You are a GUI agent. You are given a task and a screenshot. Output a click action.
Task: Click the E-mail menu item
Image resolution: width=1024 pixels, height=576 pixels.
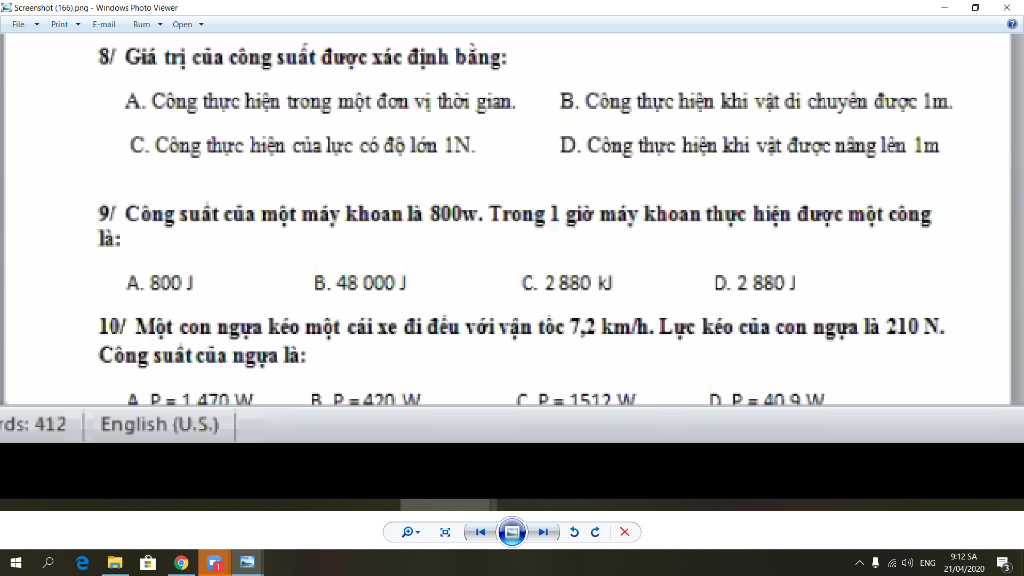[x=104, y=24]
